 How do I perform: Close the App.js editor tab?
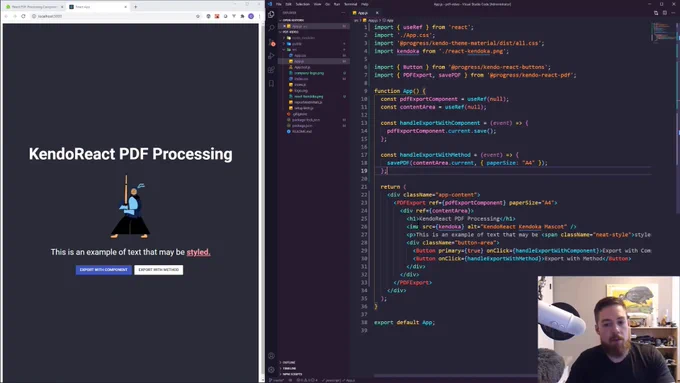377,13
